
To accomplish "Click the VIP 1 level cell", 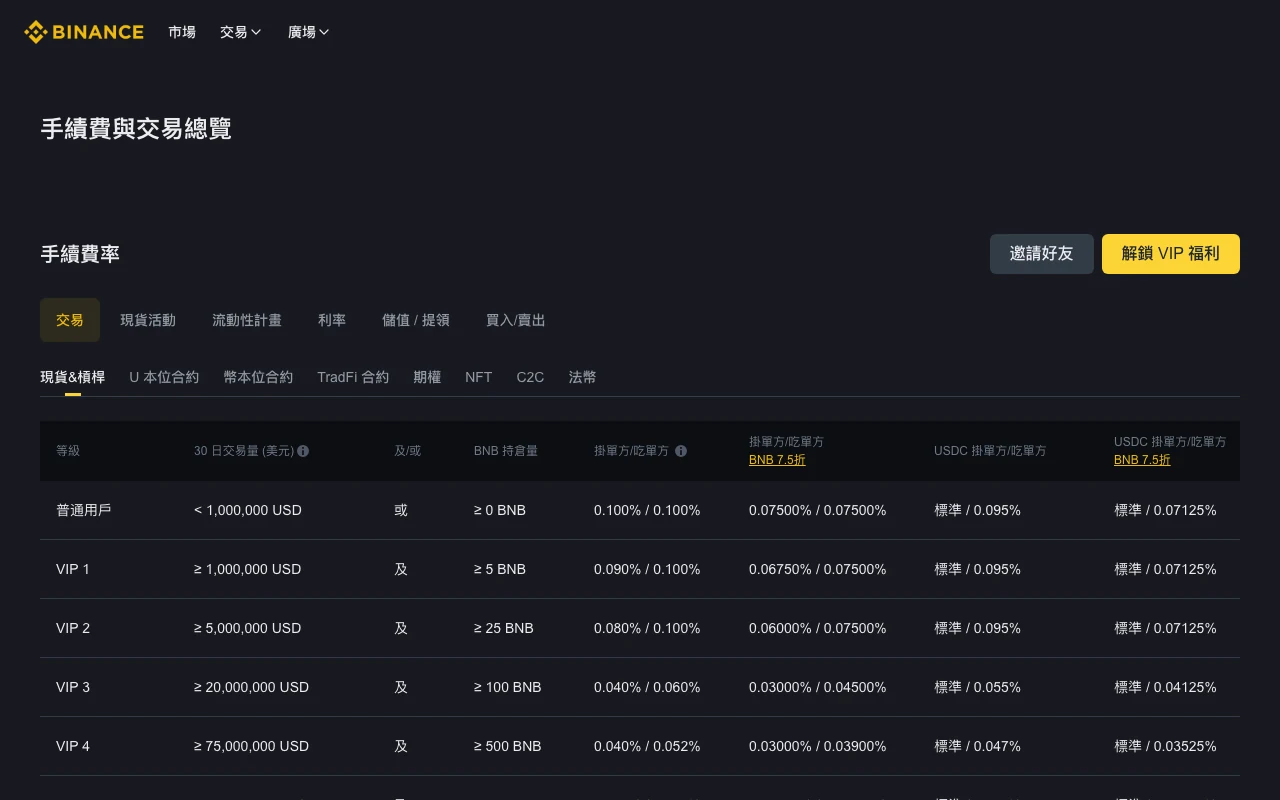I will (x=73, y=569).
